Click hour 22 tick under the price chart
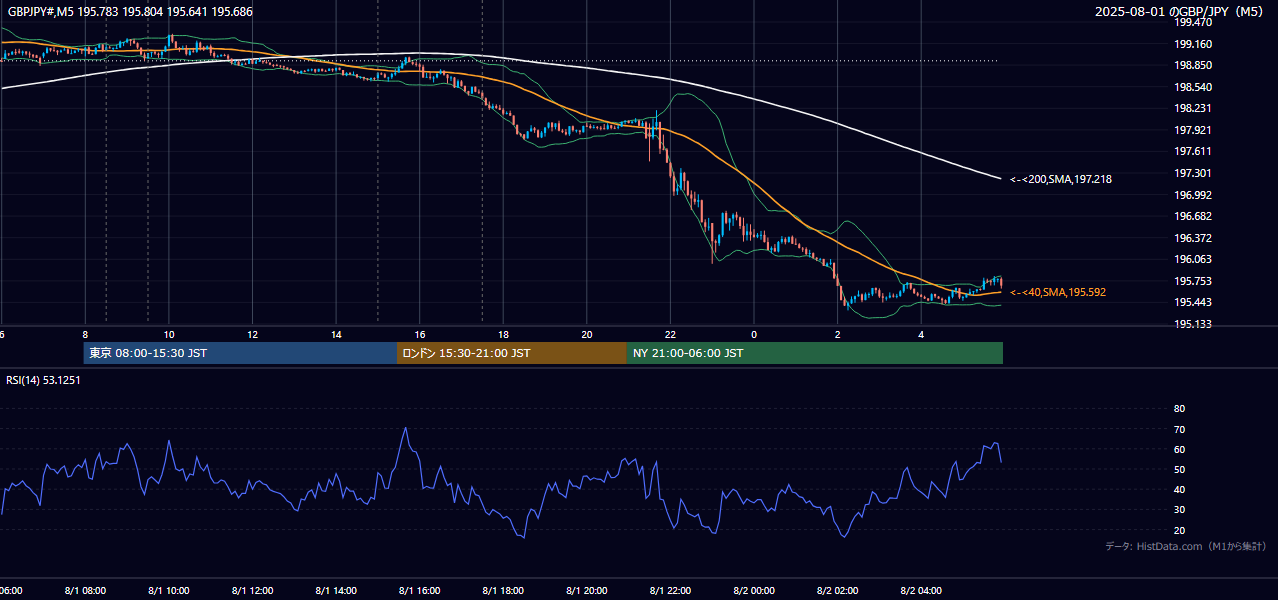The image size is (1278, 600). pos(670,334)
